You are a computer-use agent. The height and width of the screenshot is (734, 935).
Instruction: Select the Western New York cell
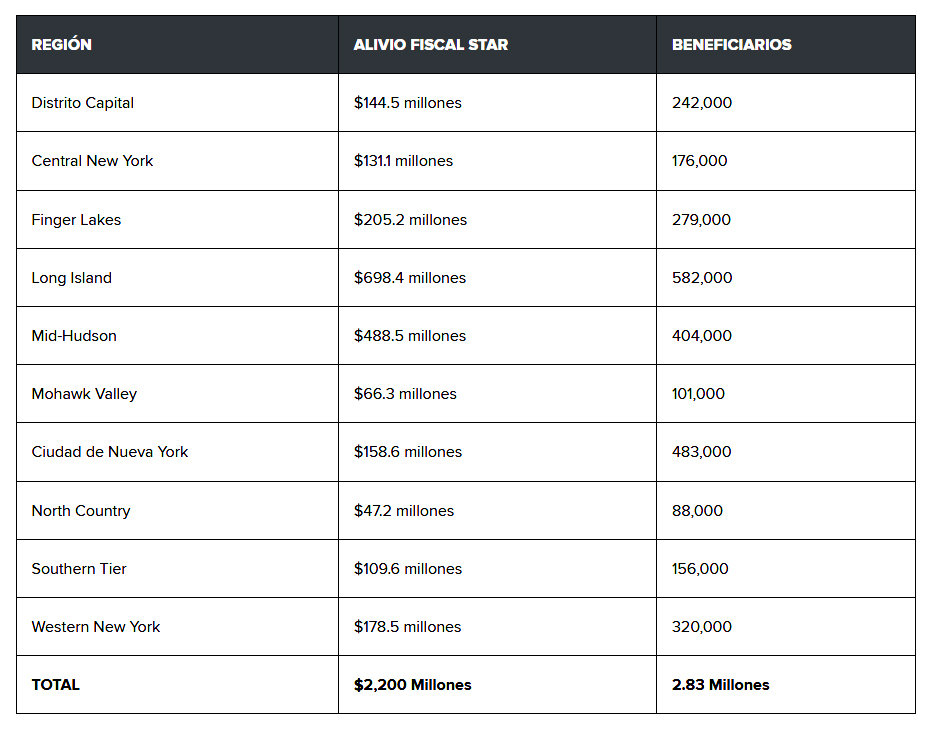tap(96, 627)
